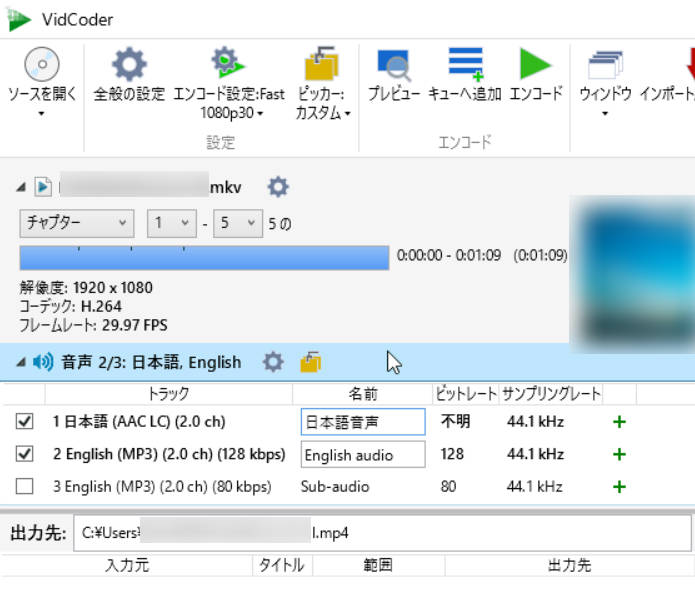Screen dimensions: 695x603
Task: Click the video file icon beside mkv
Action: (x=43, y=187)
